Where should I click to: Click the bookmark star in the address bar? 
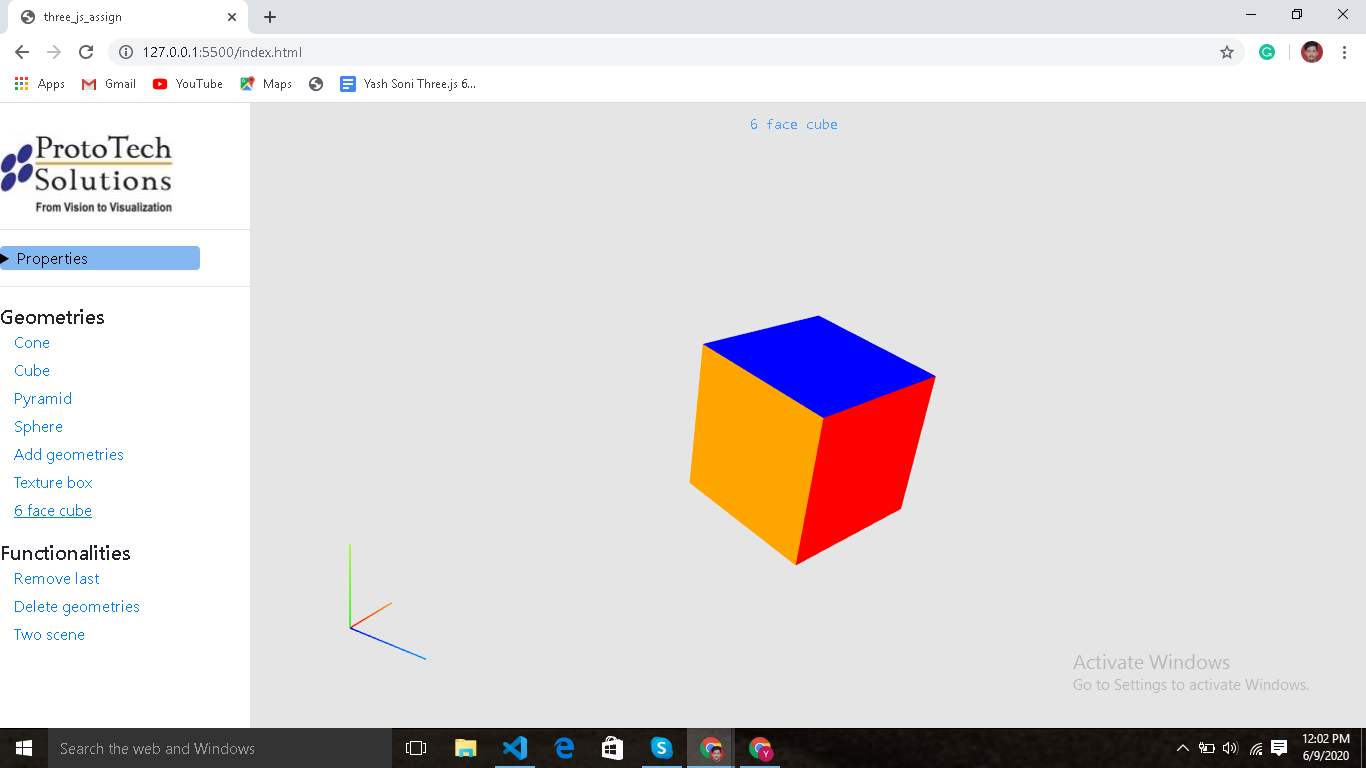[1227, 51]
